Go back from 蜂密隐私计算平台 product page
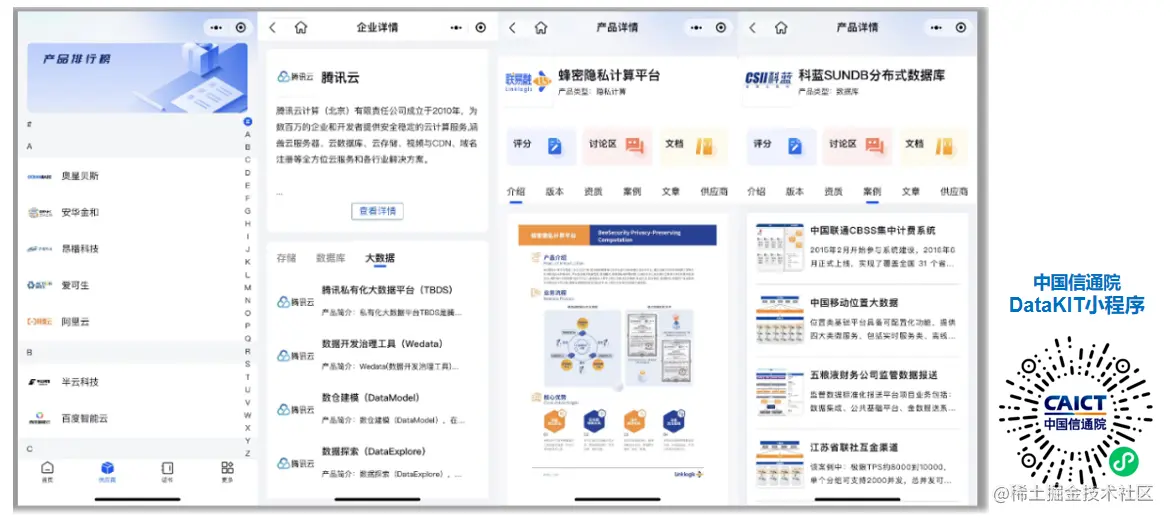This screenshot has height=520, width=1170. 513,28
